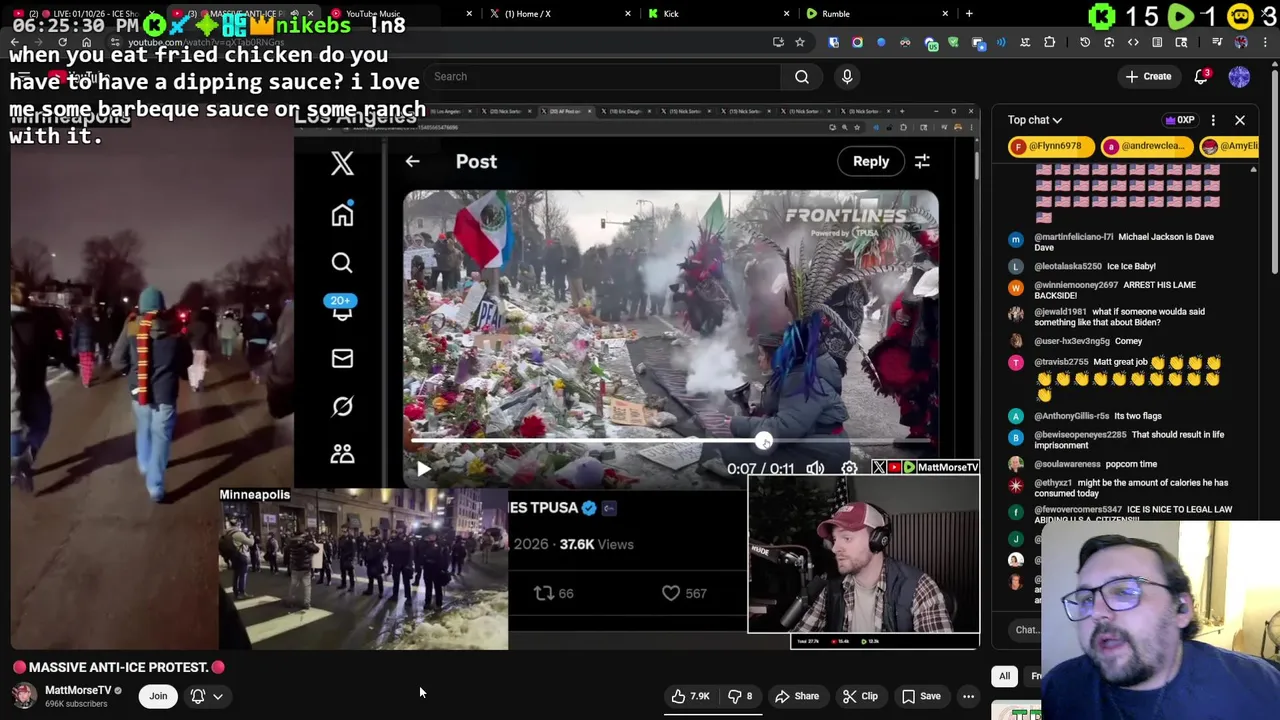
Task: Open live chat three-dot options
Action: point(1213,120)
